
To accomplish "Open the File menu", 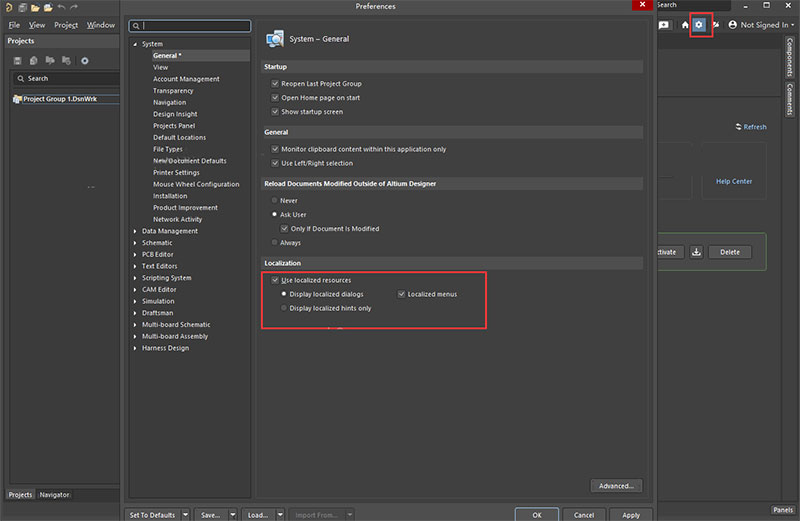I will click(x=14, y=25).
